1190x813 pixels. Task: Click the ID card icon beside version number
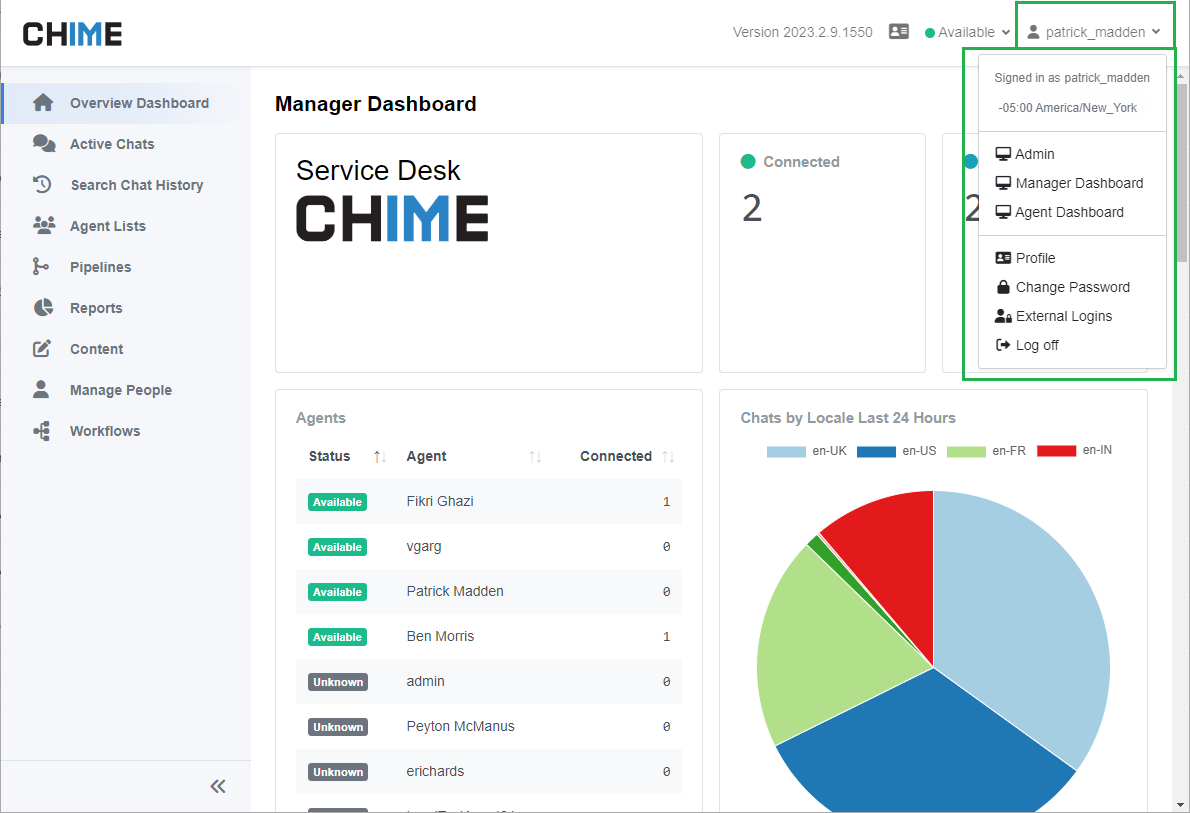click(x=898, y=32)
